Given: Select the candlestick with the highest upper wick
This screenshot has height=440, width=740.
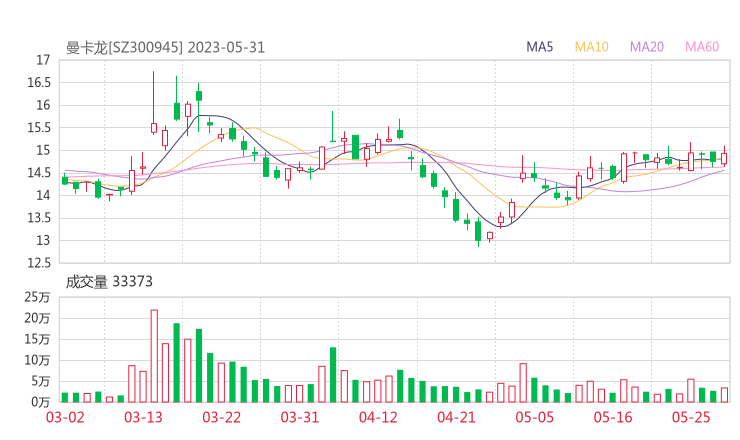Looking at the screenshot, I should tap(154, 127).
